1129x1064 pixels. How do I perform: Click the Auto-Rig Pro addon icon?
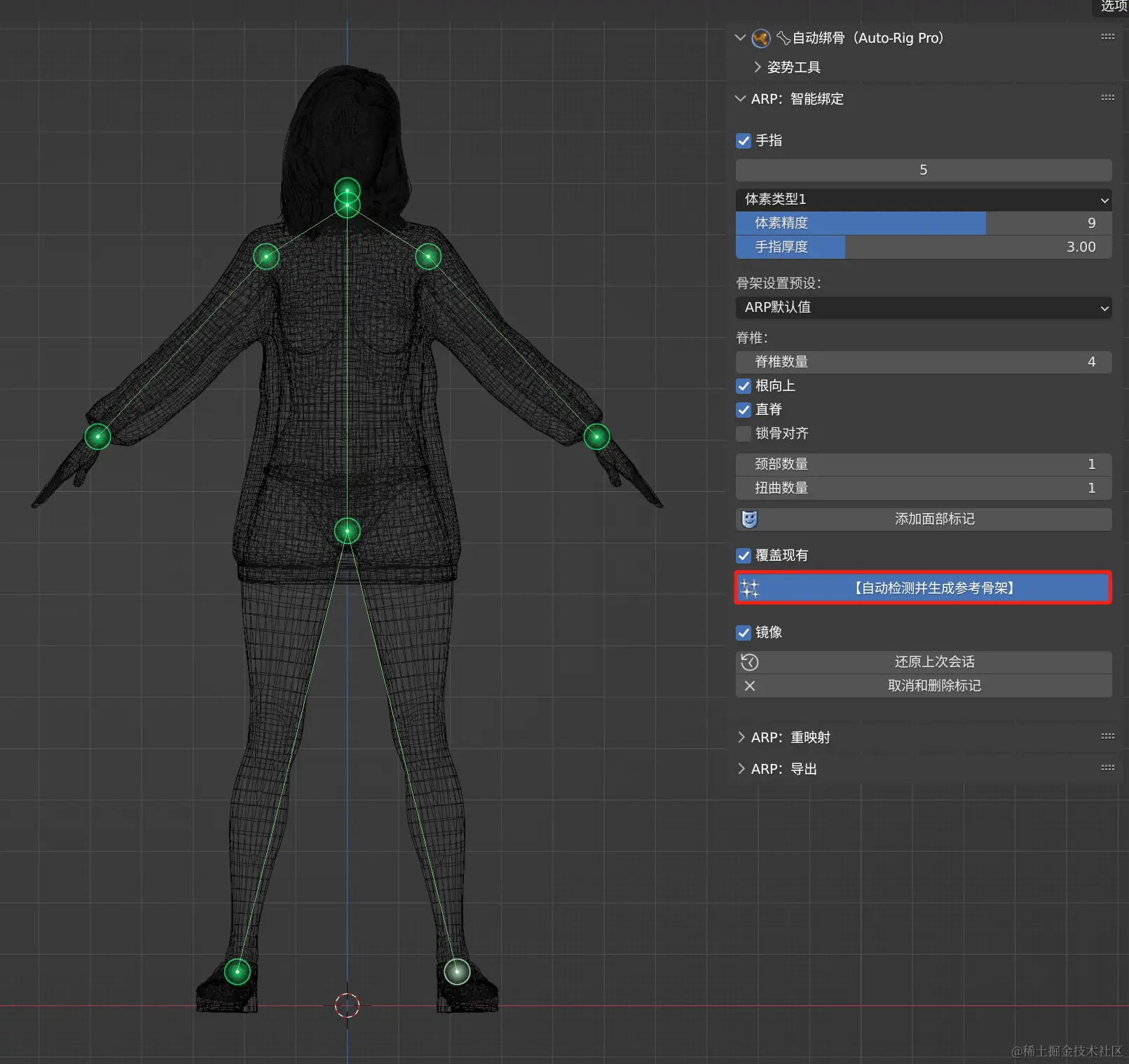[x=760, y=39]
